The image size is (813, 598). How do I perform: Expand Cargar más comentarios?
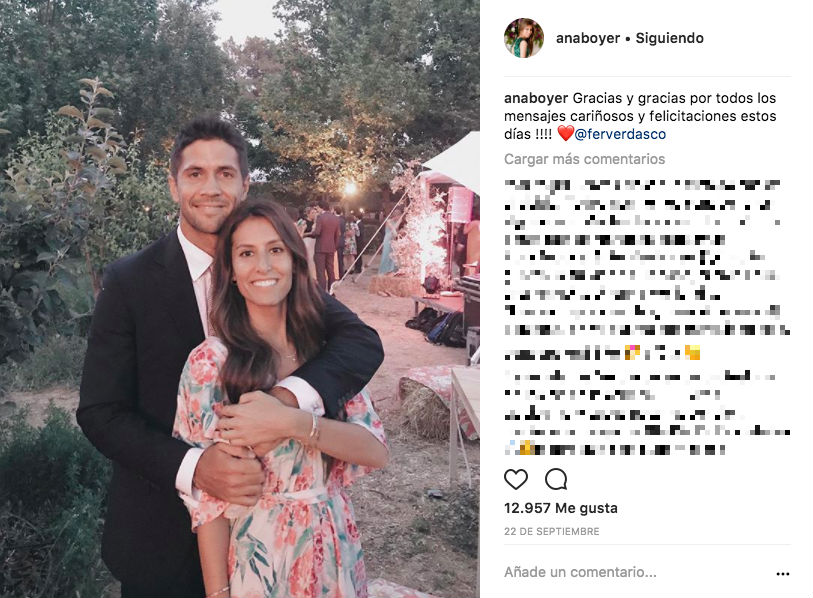(x=584, y=159)
